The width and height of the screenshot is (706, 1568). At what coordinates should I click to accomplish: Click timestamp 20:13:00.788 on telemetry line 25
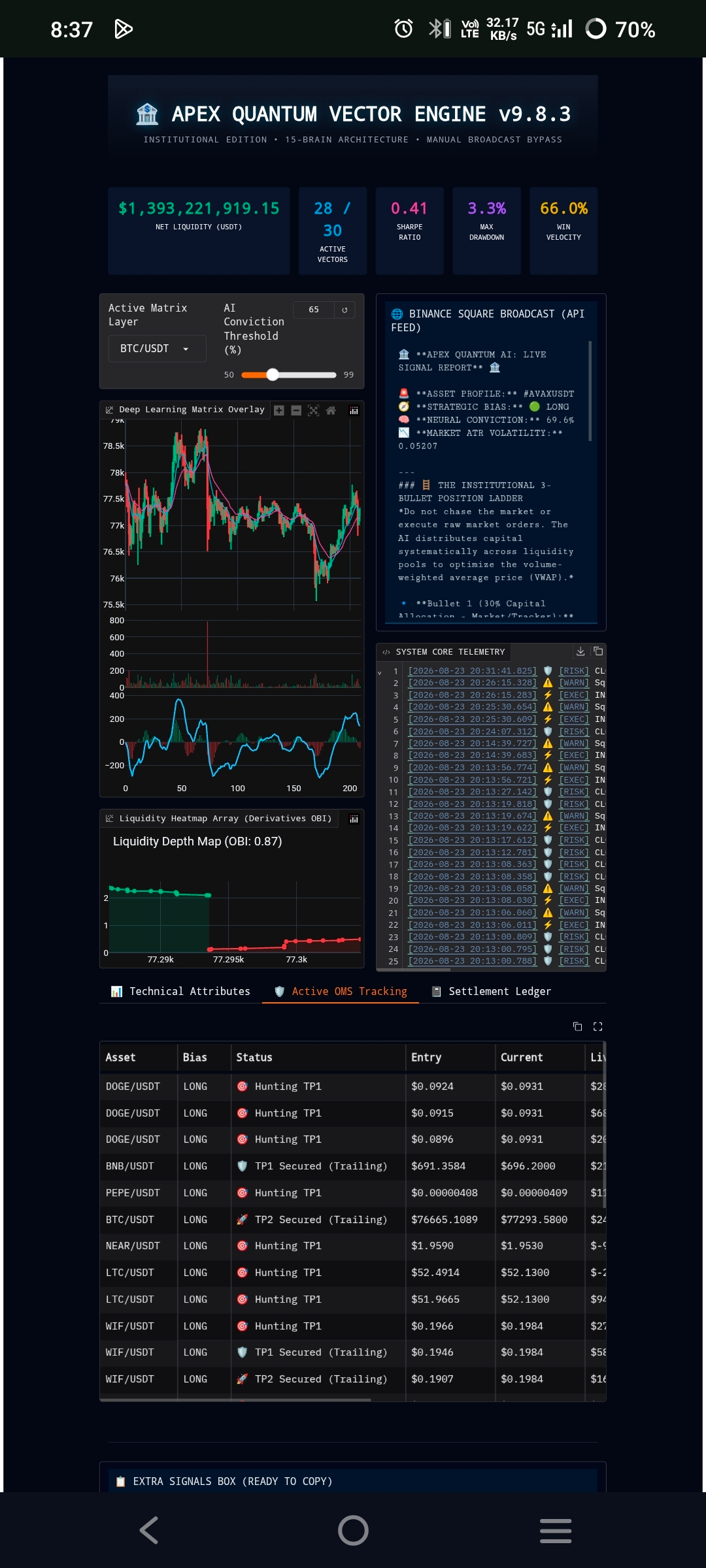(472, 961)
